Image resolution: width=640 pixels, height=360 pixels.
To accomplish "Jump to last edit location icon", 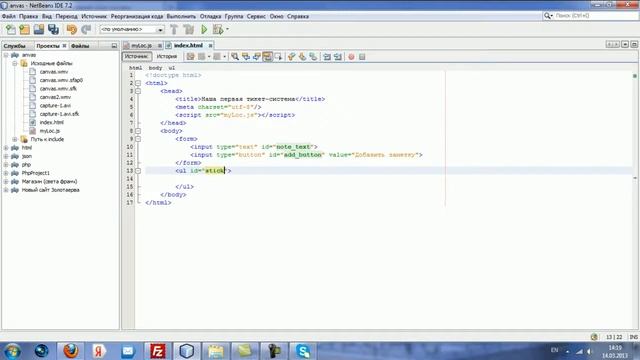I will (x=191, y=57).
